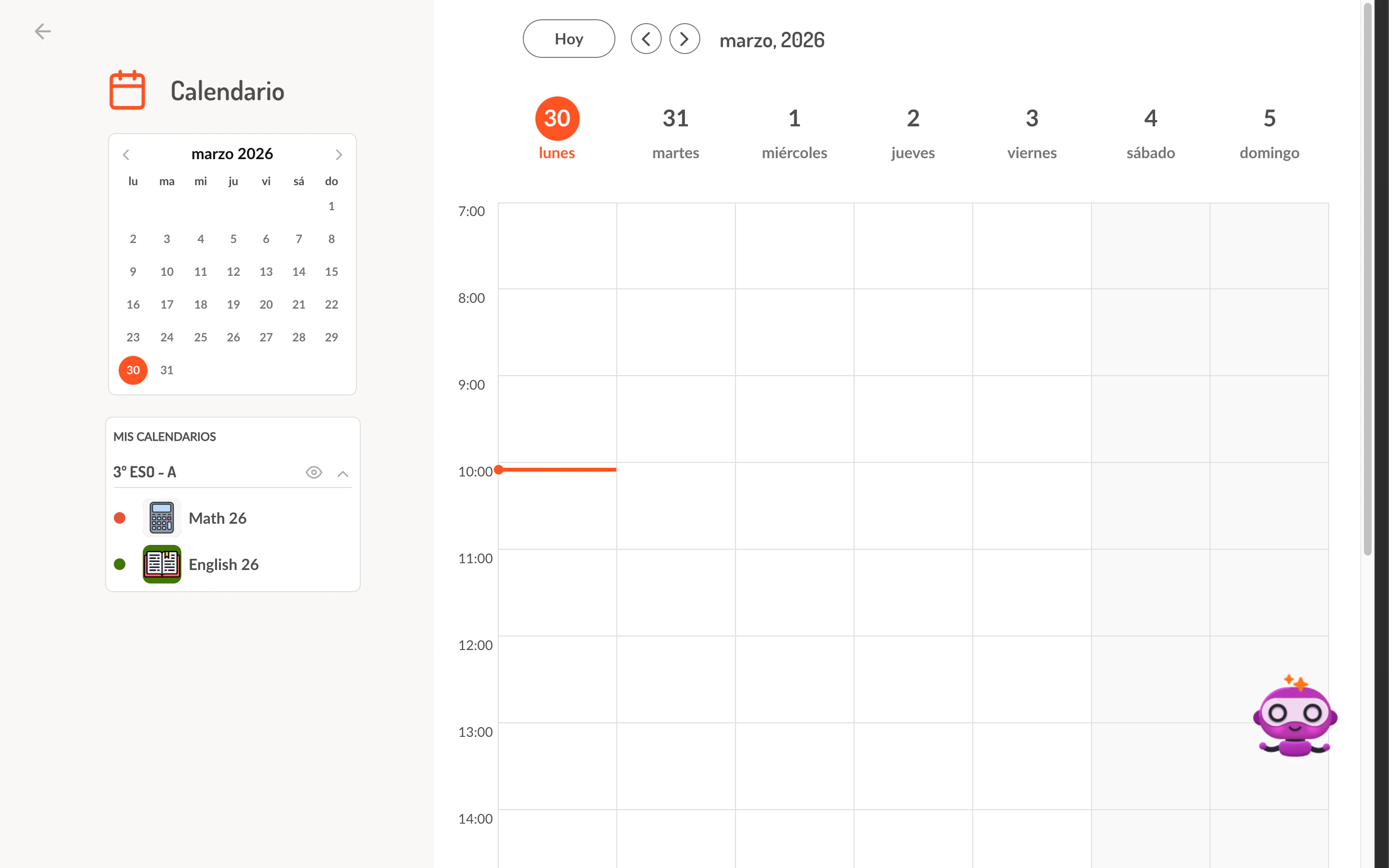
Task: Go to next week with right chevron
Action: (684, 39)
